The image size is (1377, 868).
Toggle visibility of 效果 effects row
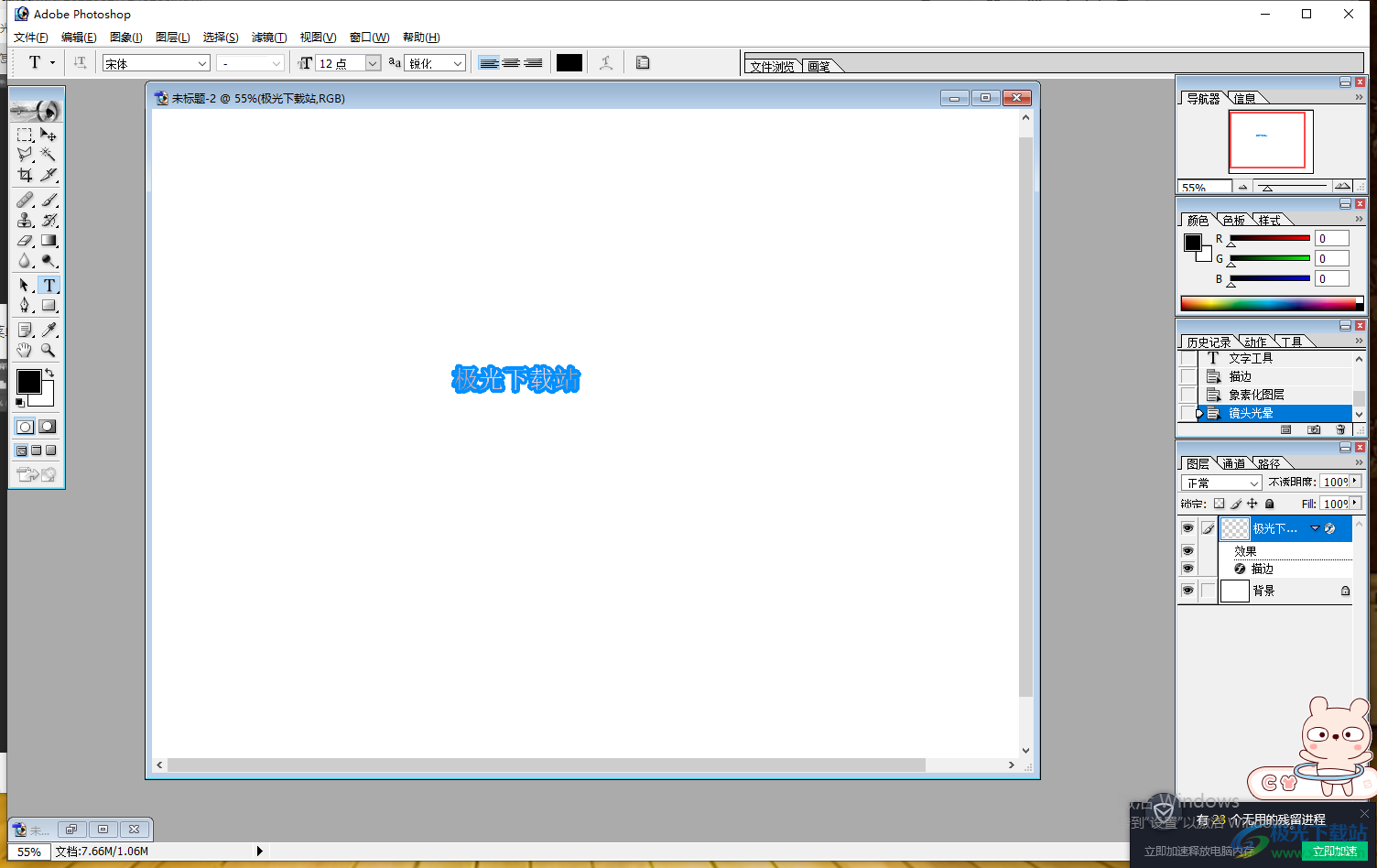1187,551
